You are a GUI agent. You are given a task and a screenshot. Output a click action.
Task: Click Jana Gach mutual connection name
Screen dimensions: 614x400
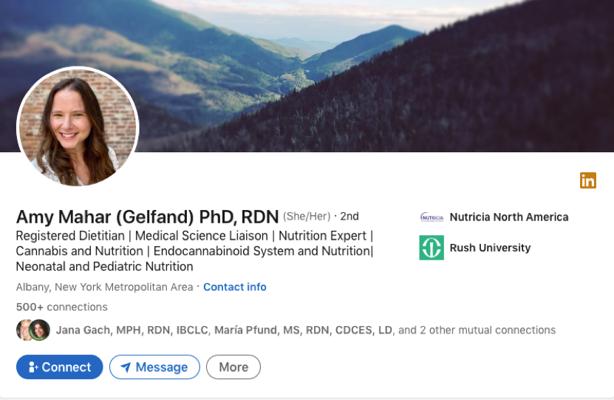click(132, 330)
